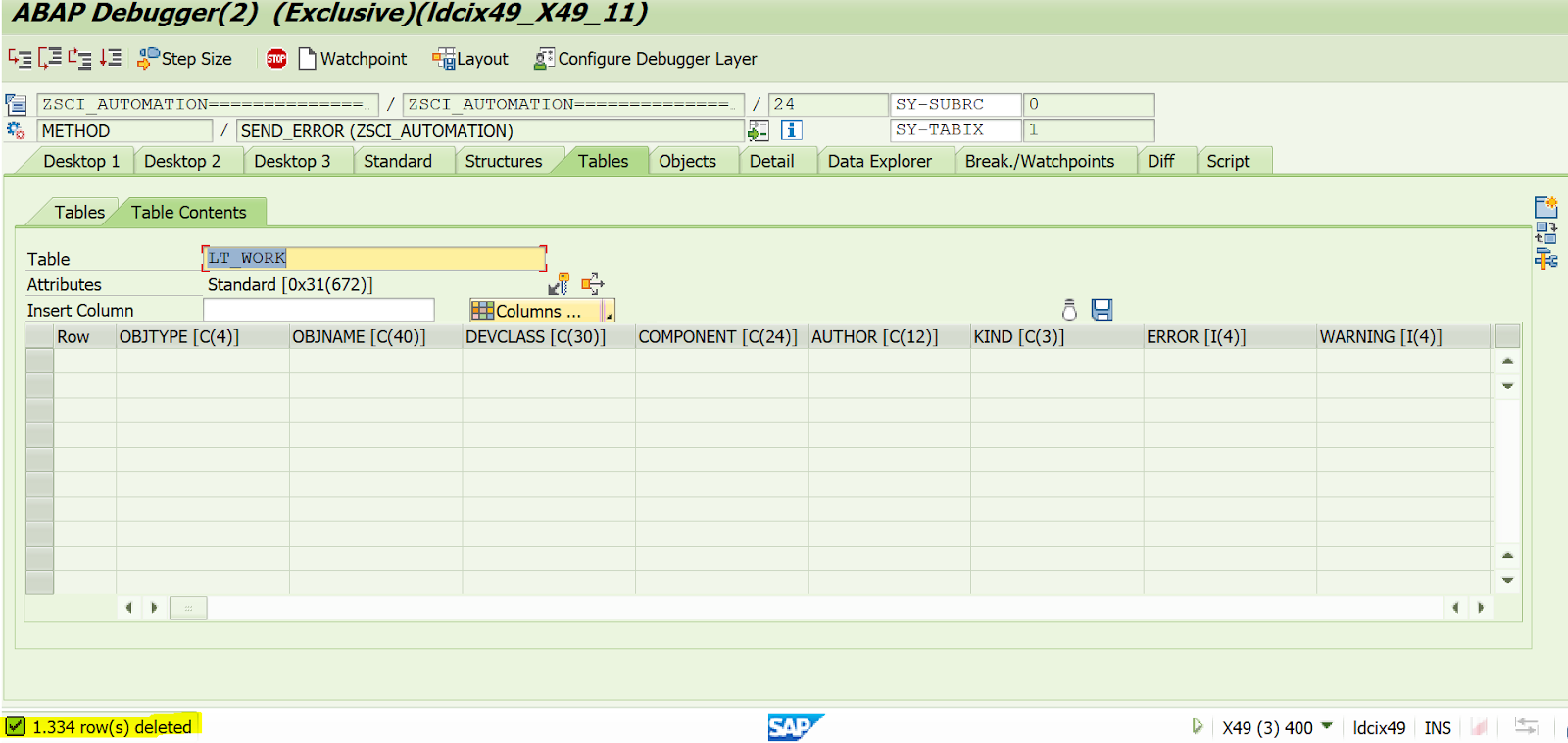Click the bottle-shaped services icon above the table

point(1069,310)
